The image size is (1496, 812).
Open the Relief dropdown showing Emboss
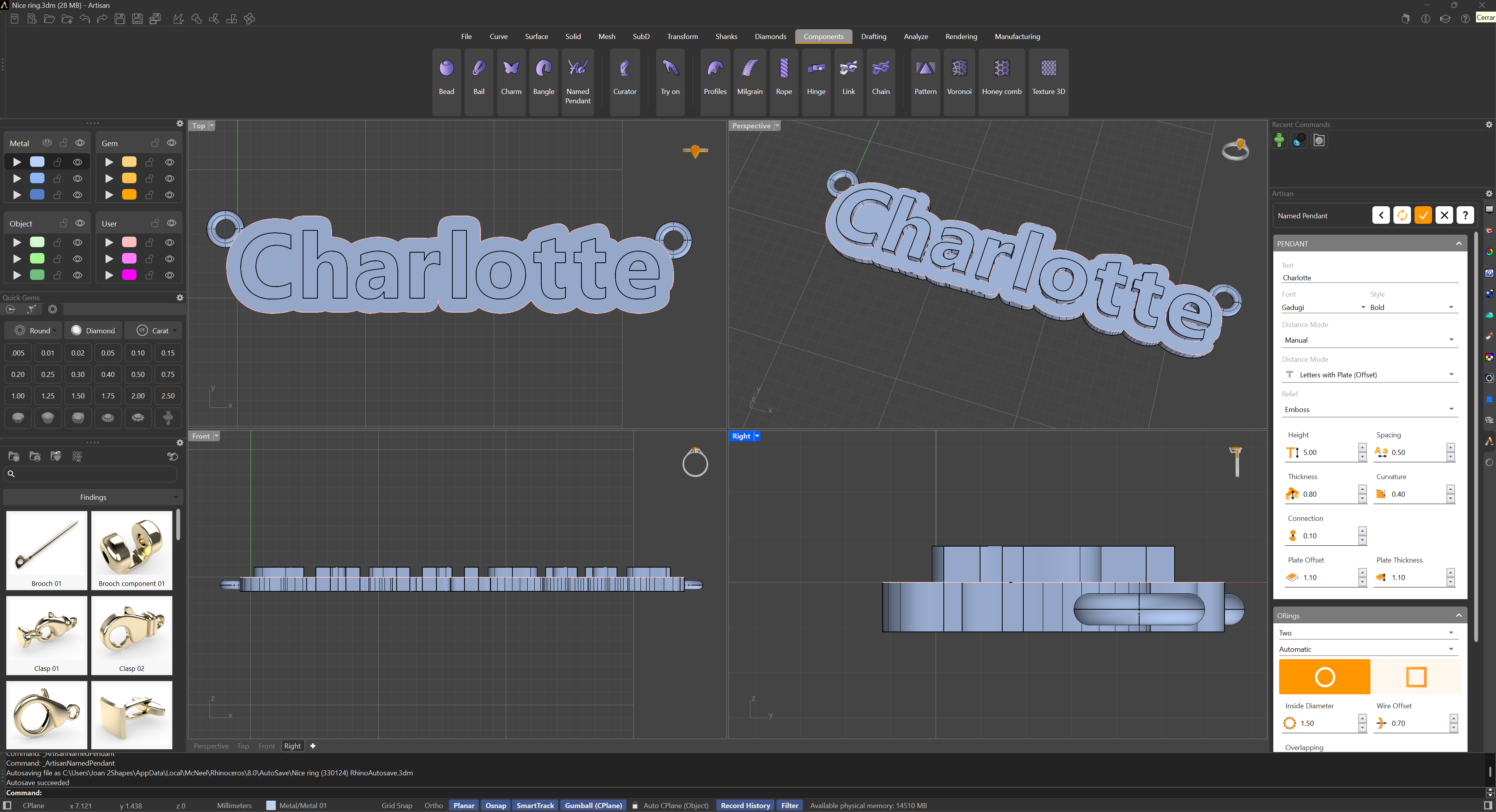pyautogui.click(x=1369, y=410)
